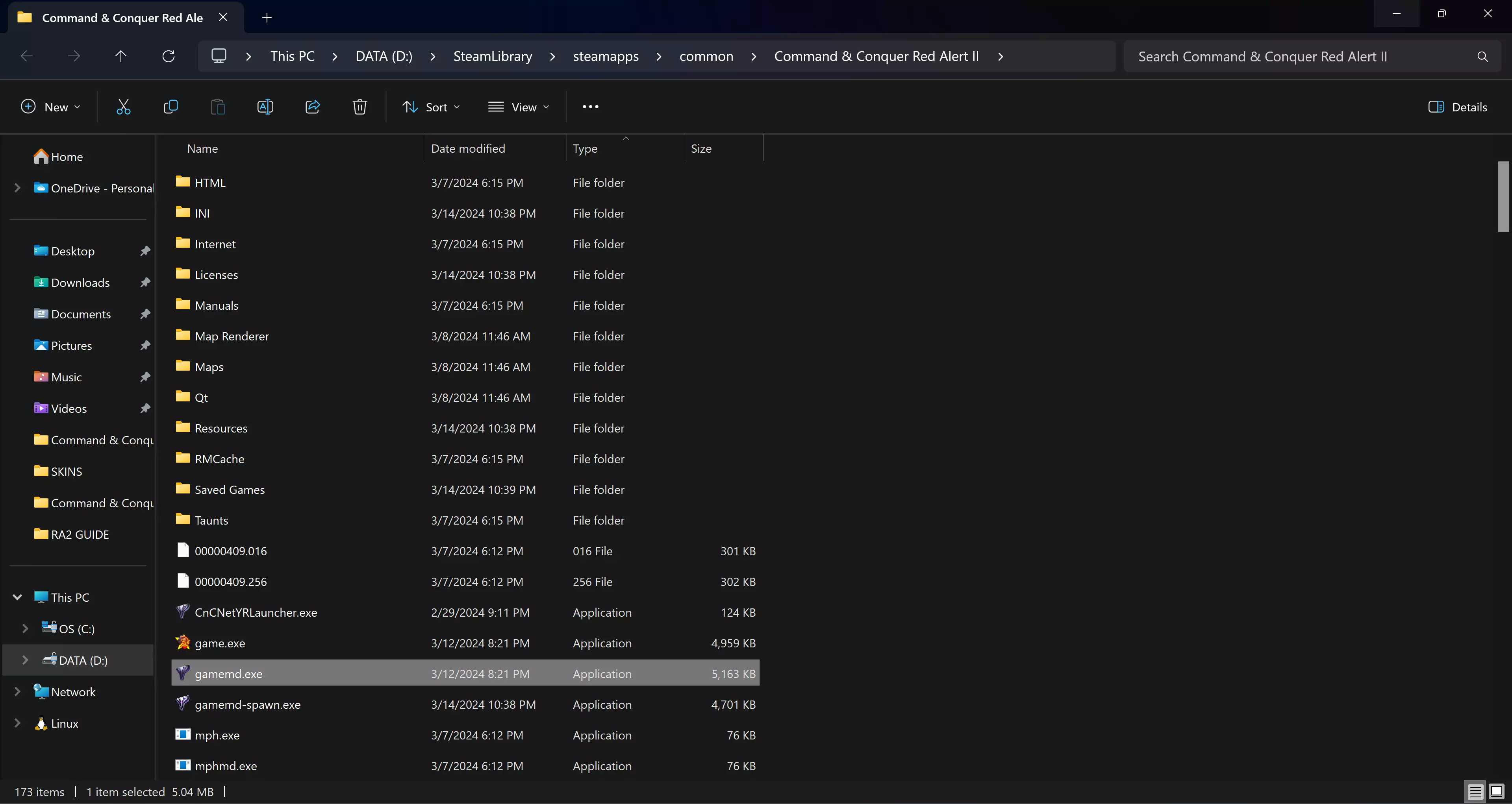Switch to large thumbnails view in status bar
1512x804 pixels.
pyautogui.click(x=1496, y=791)
